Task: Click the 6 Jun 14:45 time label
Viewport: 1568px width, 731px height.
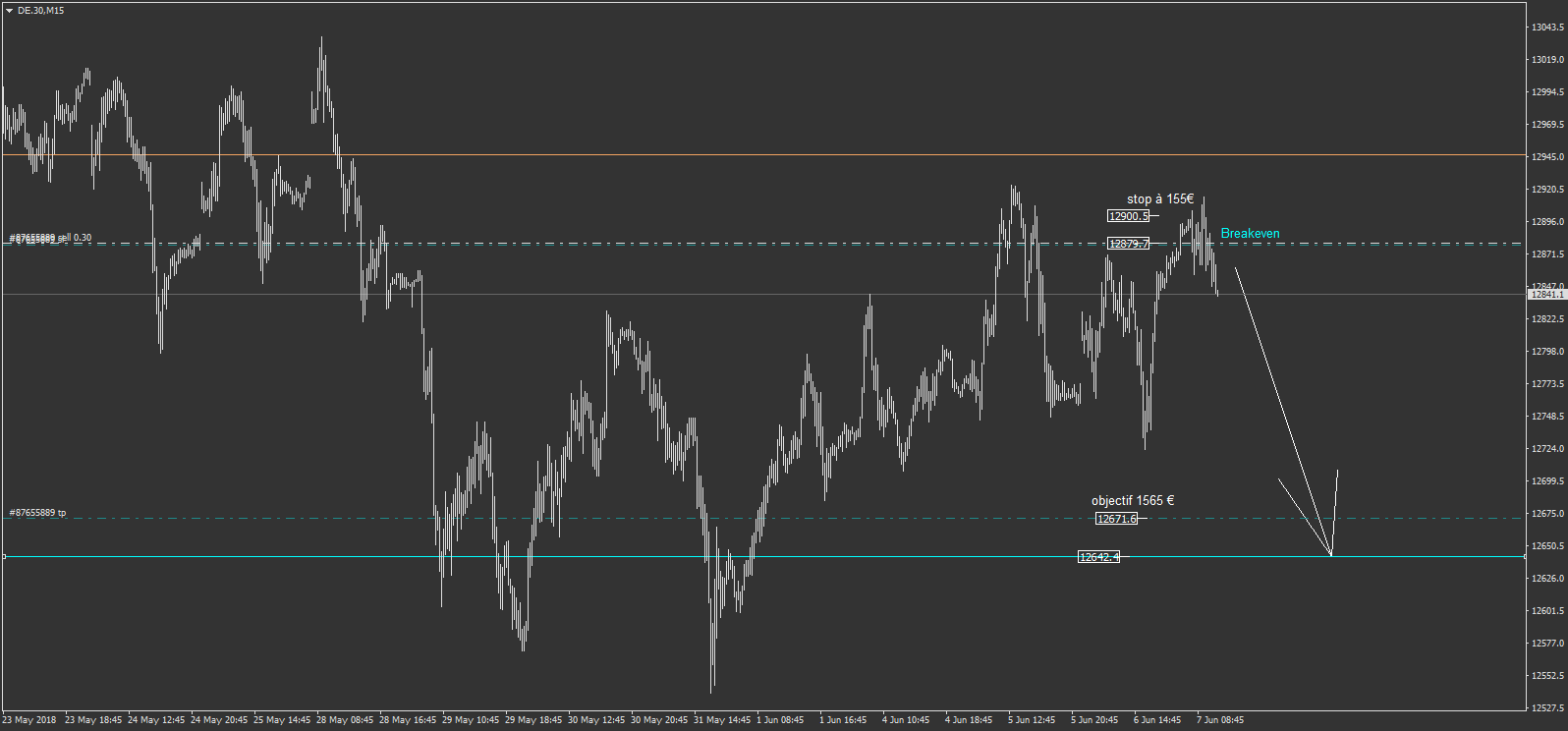Action: [1157, 720]
